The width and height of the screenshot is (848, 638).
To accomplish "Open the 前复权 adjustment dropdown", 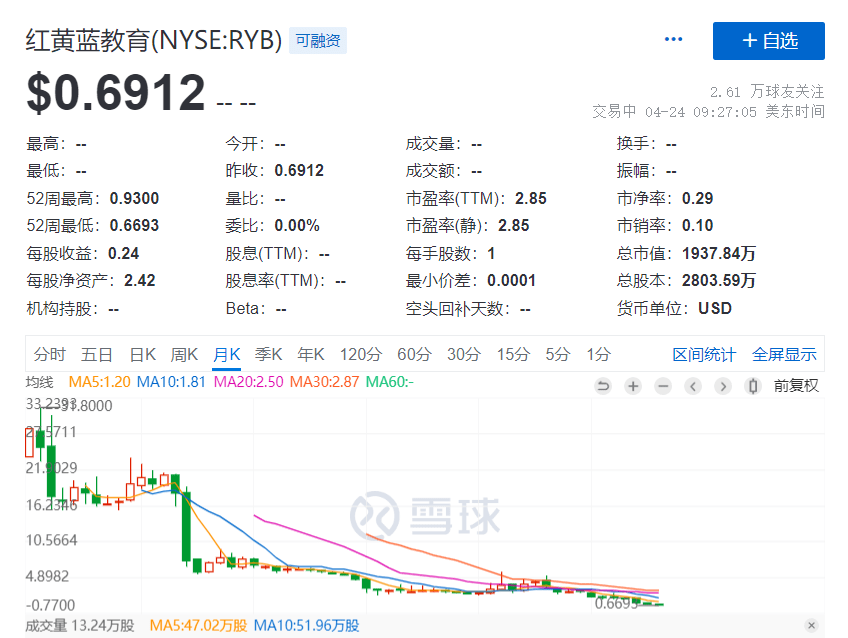I will 796,385.
